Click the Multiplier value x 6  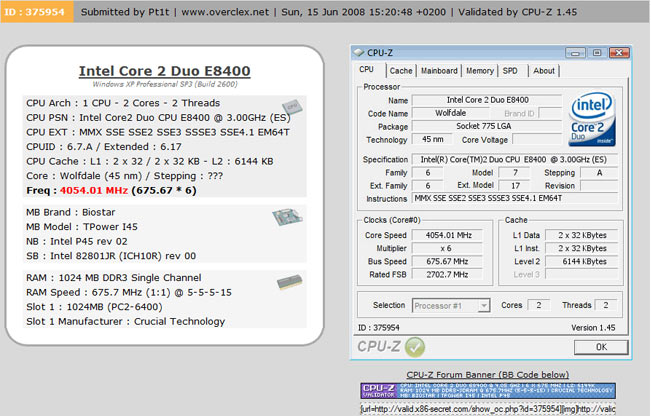point(447,248)
